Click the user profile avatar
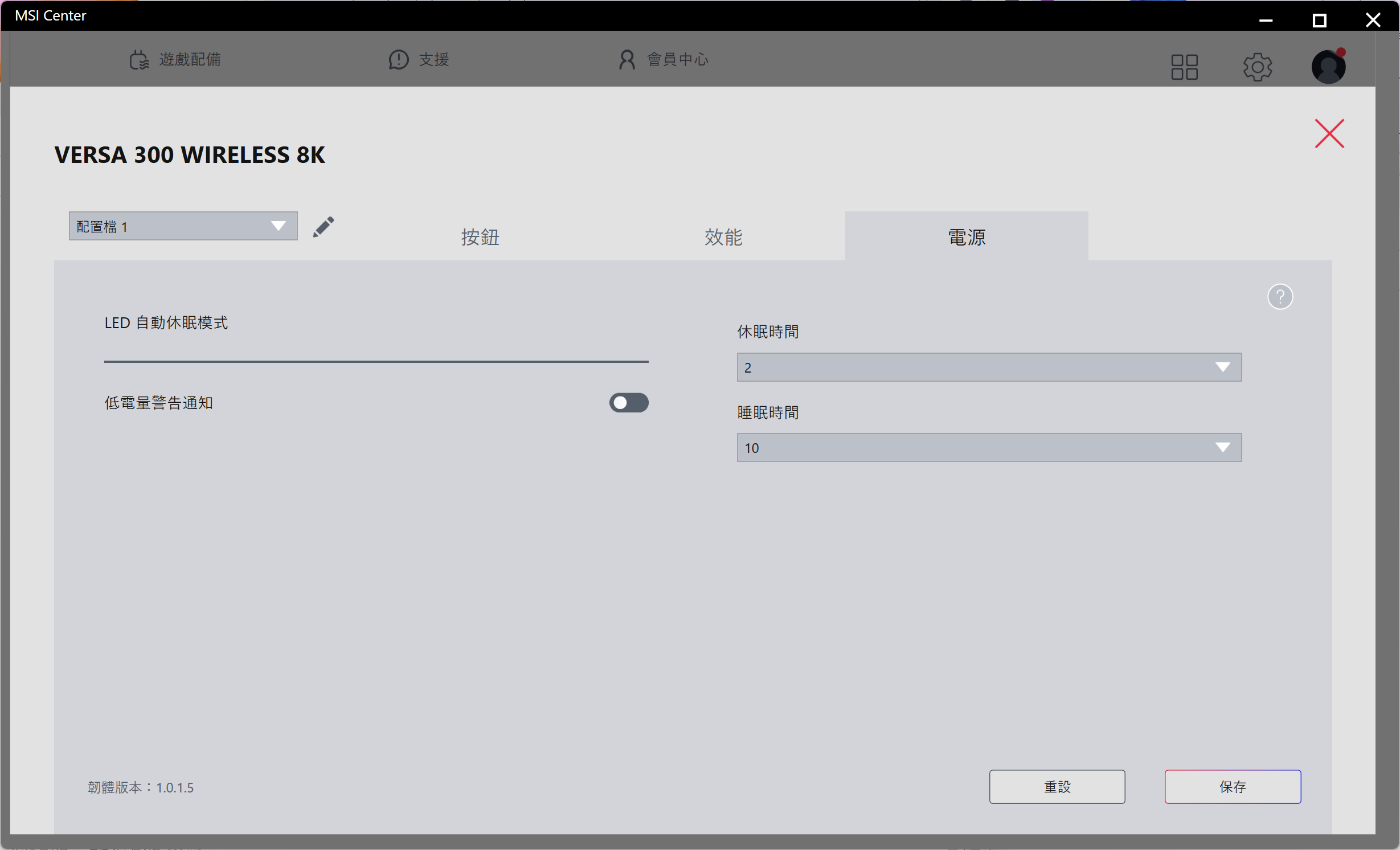The width and height of the screenshot is (1400, 850). pyautogui.click(x=1329, y=67)
